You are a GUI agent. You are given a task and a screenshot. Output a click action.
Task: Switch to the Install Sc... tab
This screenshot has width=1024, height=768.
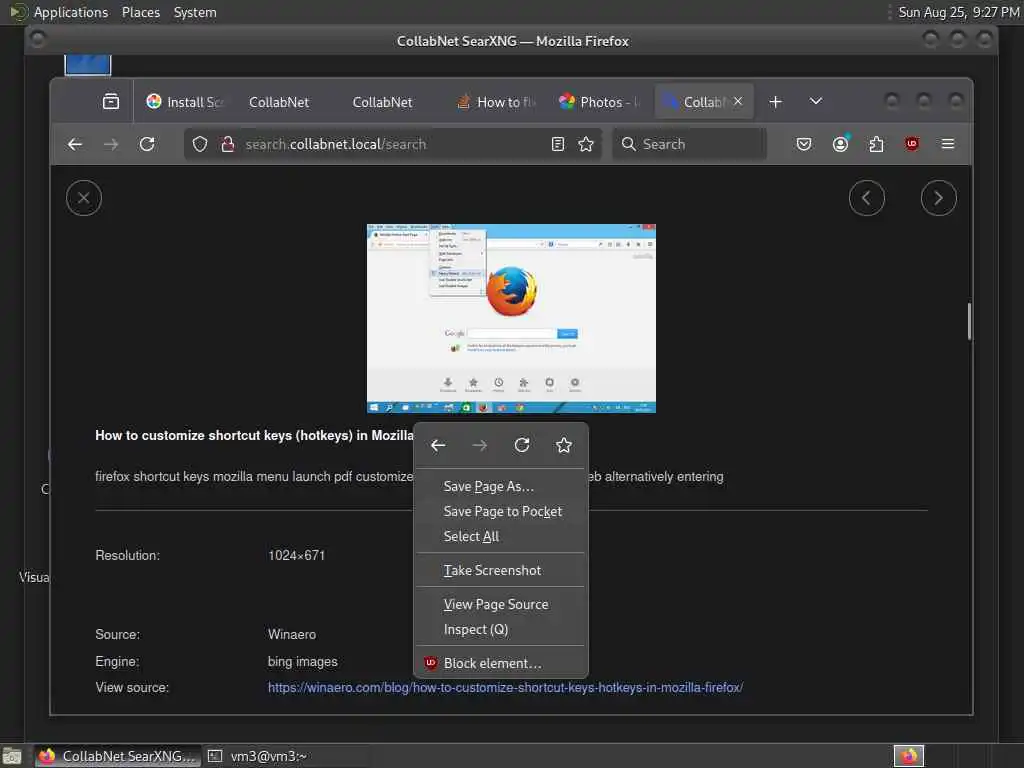(185, 102)
